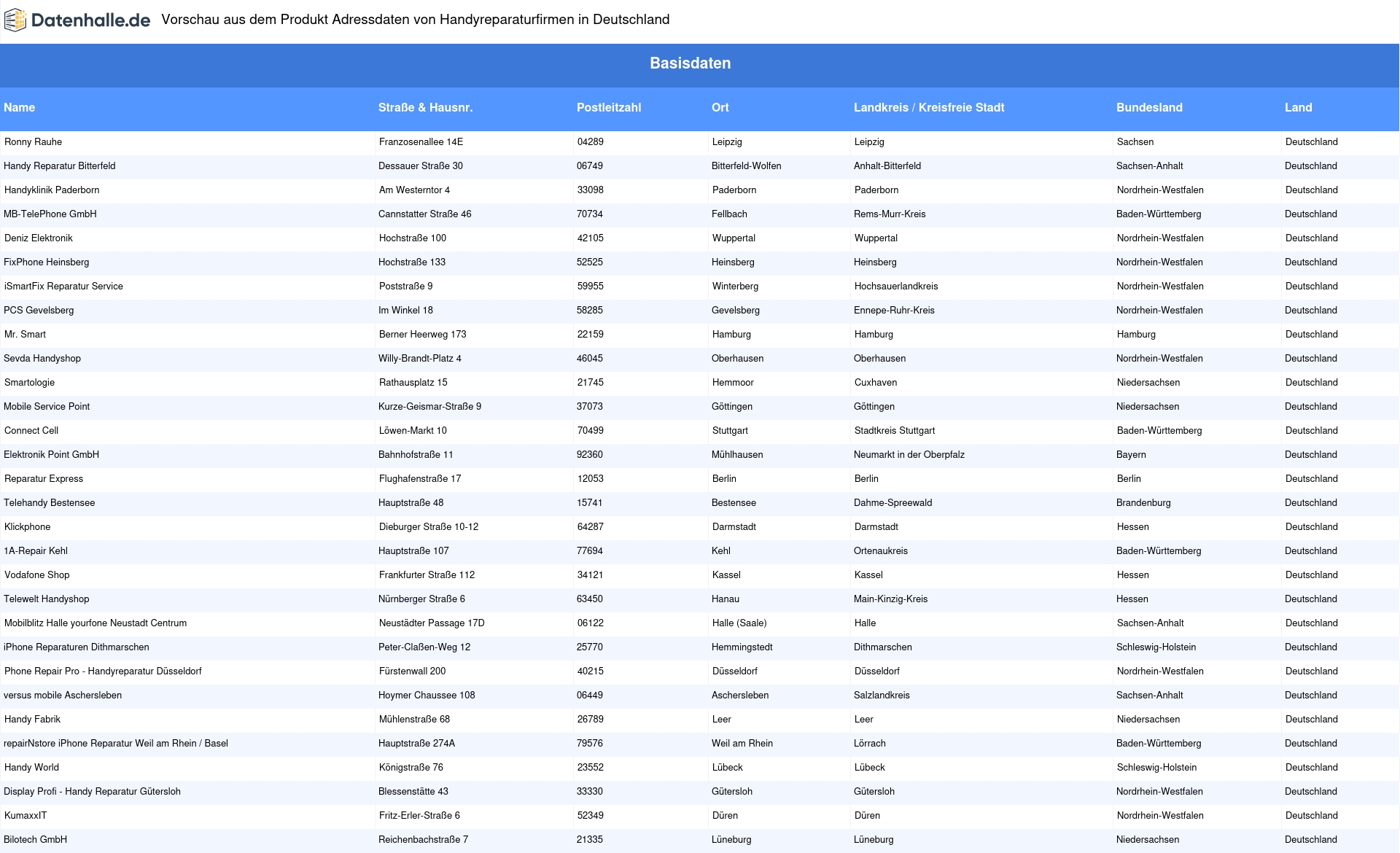Click the Bundesland value Brandenburg

[x=1143, y=503]
